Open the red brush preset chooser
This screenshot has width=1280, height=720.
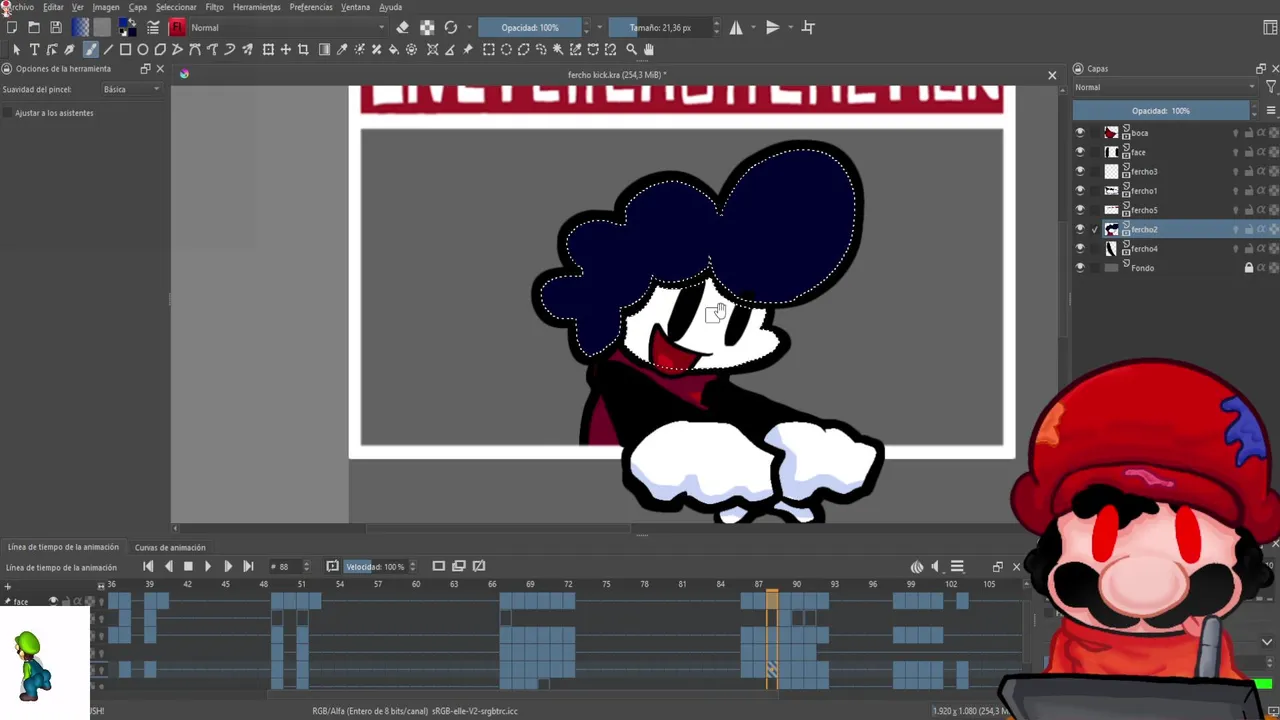(x=177, y=27)
